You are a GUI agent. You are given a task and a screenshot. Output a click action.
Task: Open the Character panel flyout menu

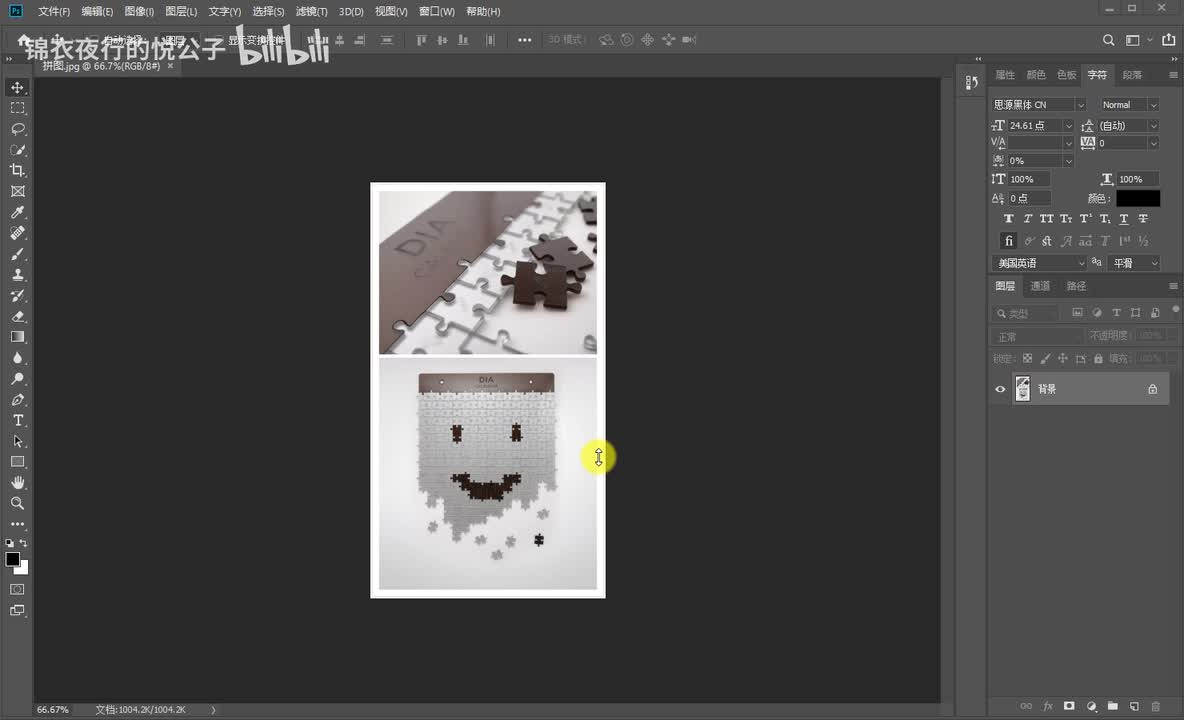coord(1173,75)
